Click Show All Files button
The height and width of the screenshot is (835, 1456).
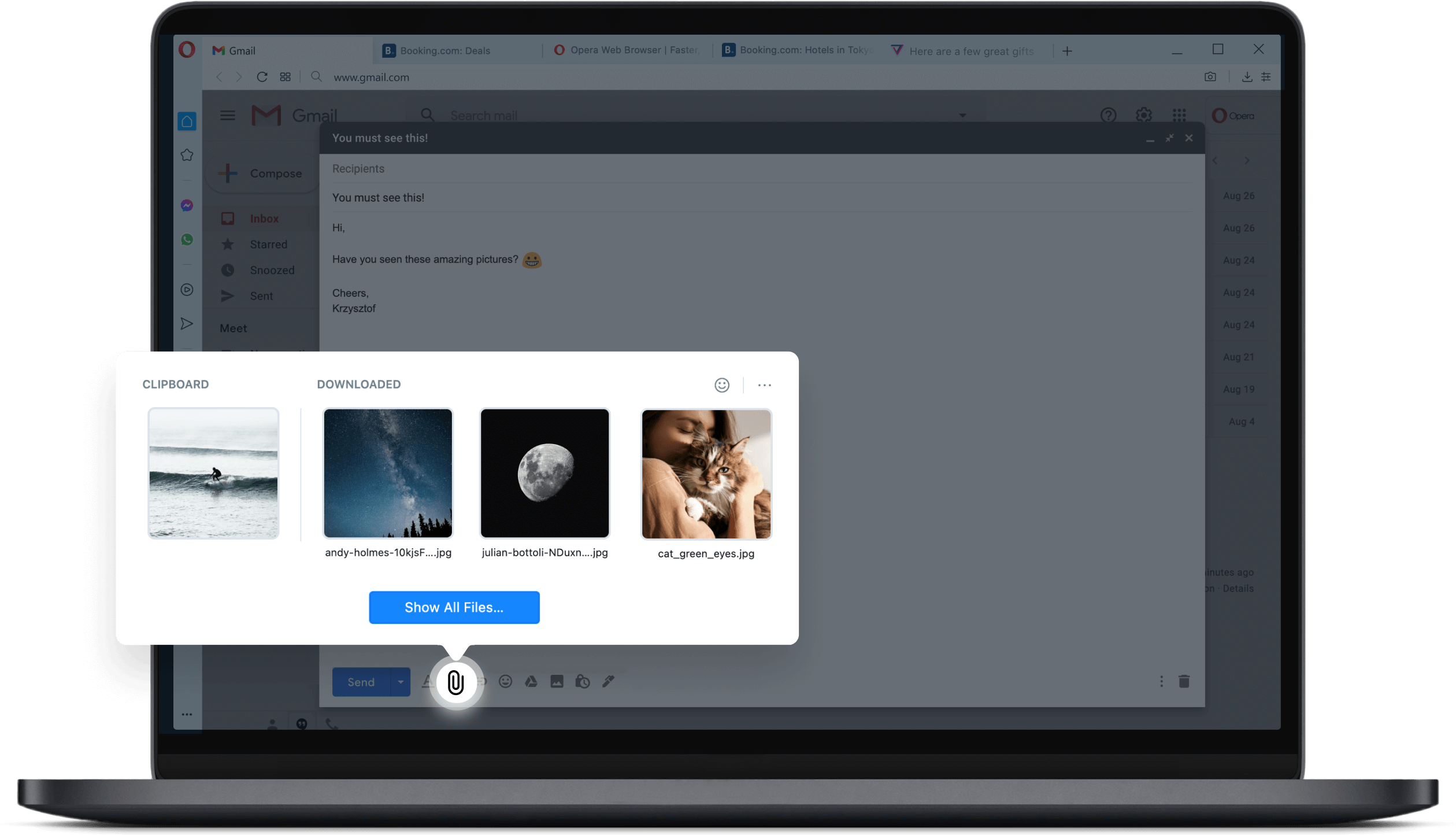click(x=454, y=607)
